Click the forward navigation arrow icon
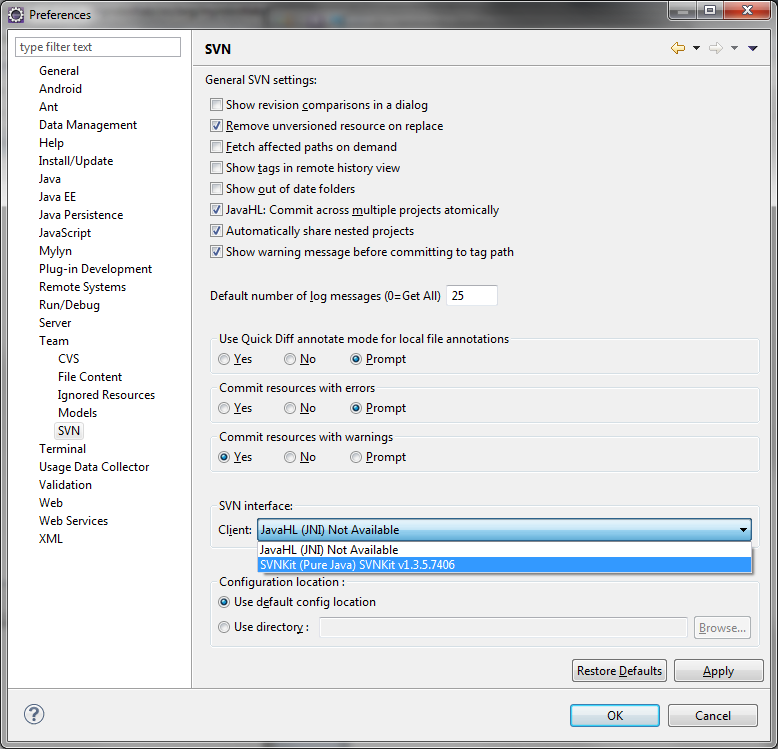778x749 pixels. pos(715,48)
